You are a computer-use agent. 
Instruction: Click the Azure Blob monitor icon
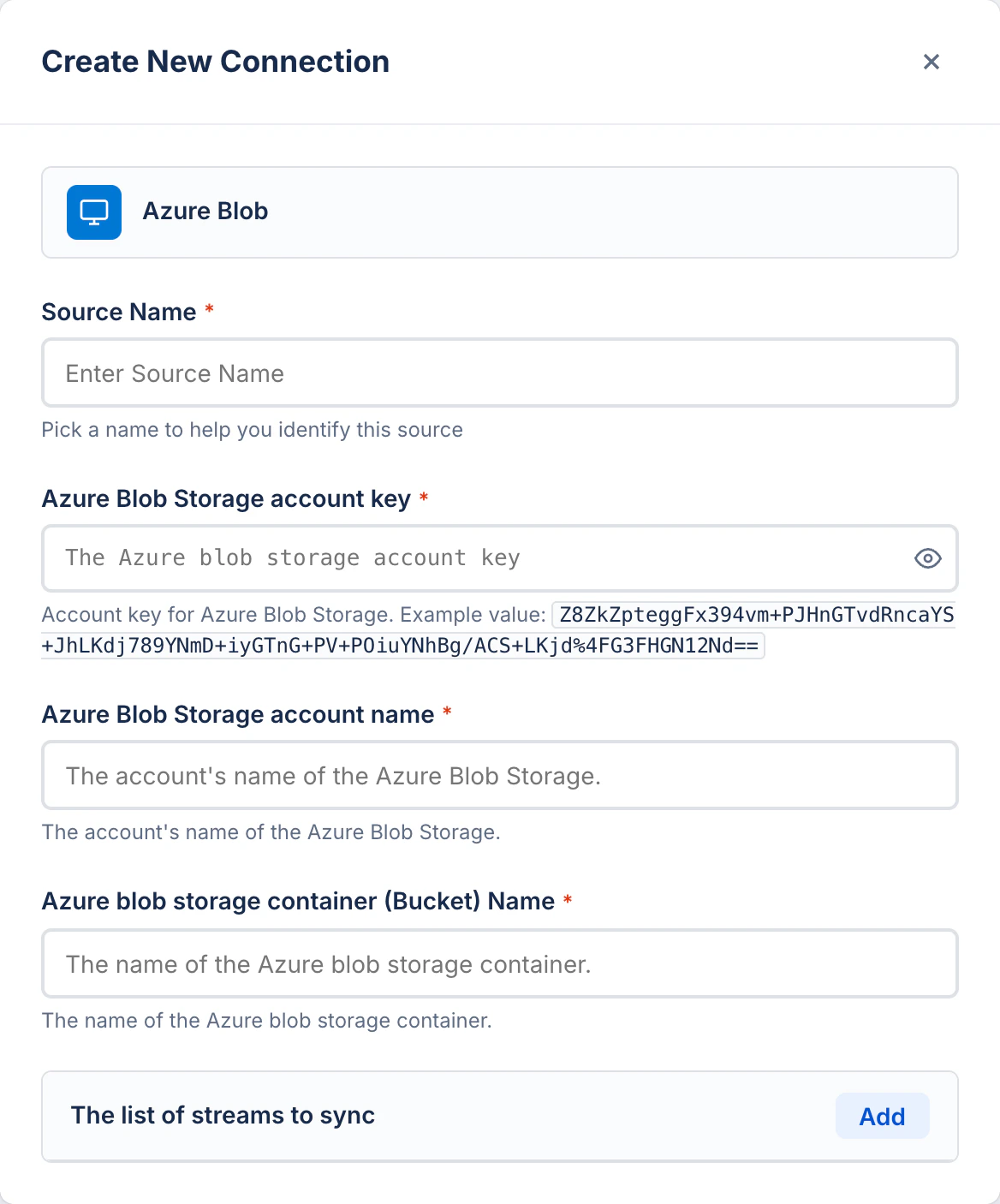(x=94, y=212)
